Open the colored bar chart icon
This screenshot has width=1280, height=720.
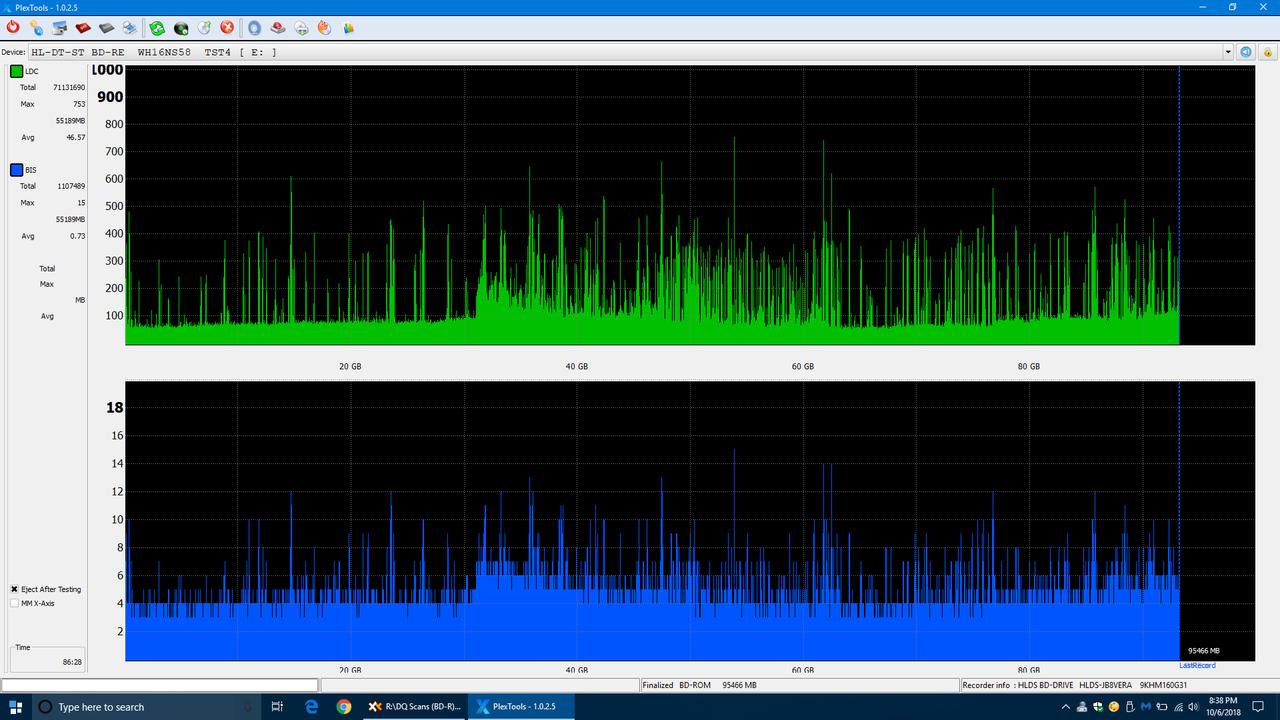(x=347, y=28)
